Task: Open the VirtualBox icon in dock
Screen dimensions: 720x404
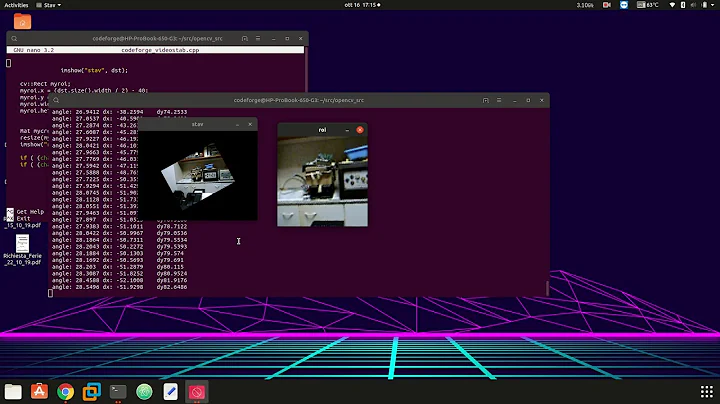Action: click(x=91, y=392)
